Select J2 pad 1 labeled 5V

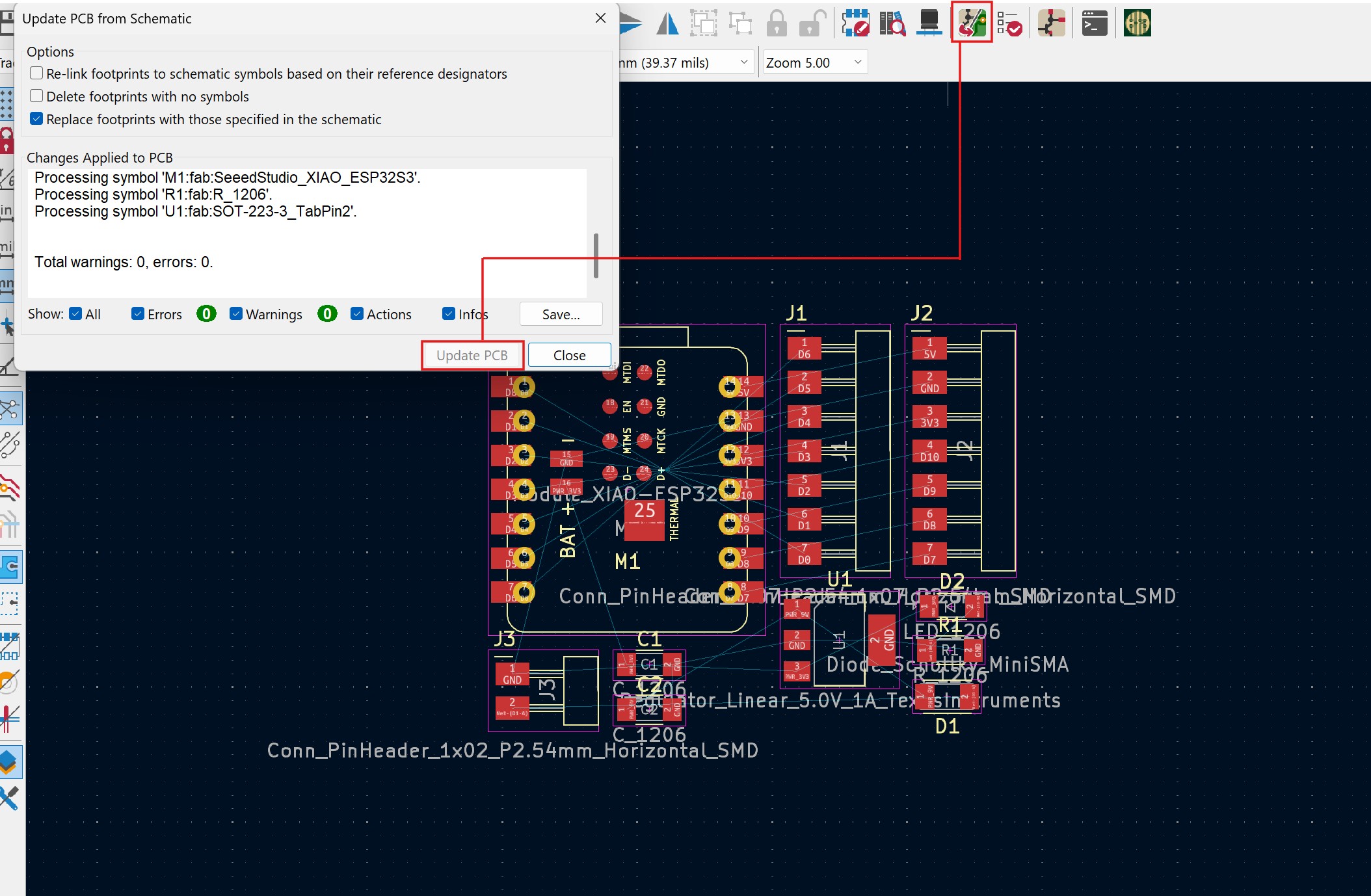[929, 349]
